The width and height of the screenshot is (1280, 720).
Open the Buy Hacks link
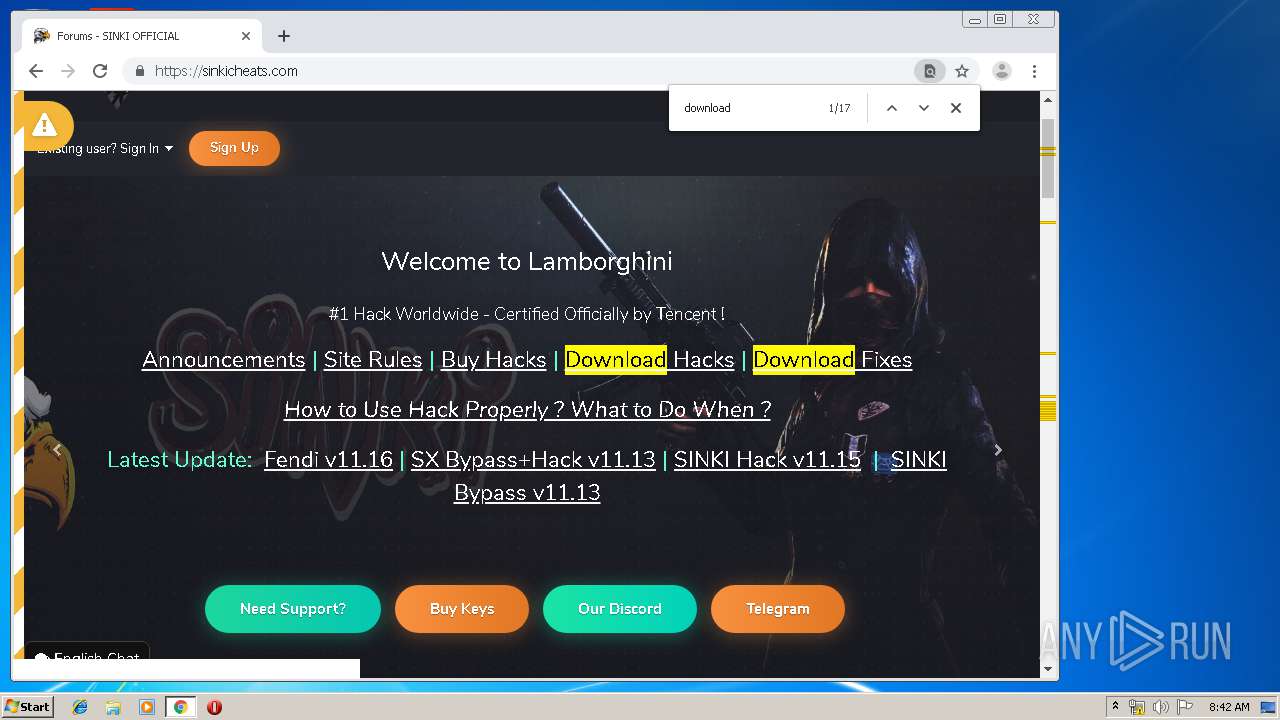[493, 360]
